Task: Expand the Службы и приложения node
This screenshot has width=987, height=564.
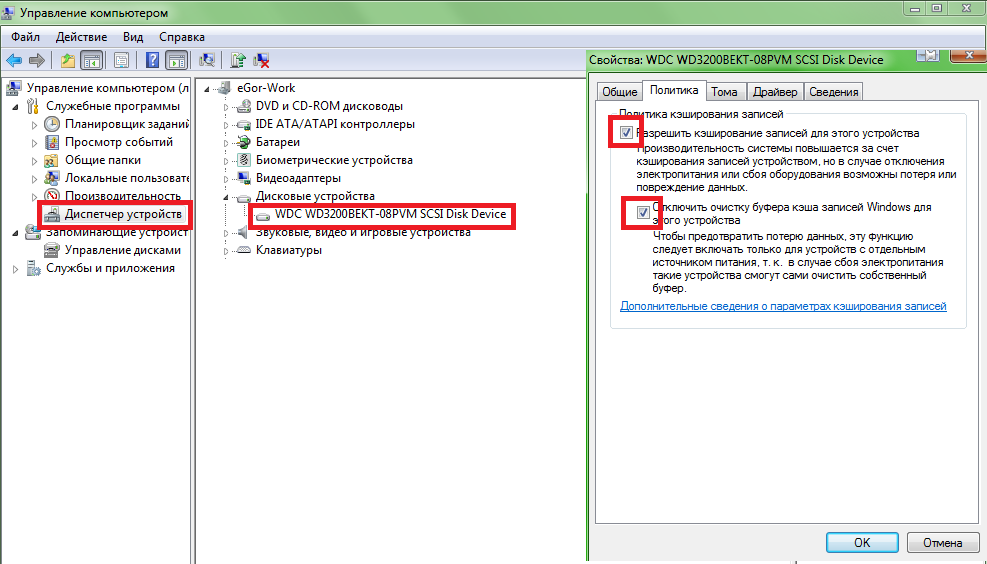Action: pyautogui.click(x=16, y=269)
